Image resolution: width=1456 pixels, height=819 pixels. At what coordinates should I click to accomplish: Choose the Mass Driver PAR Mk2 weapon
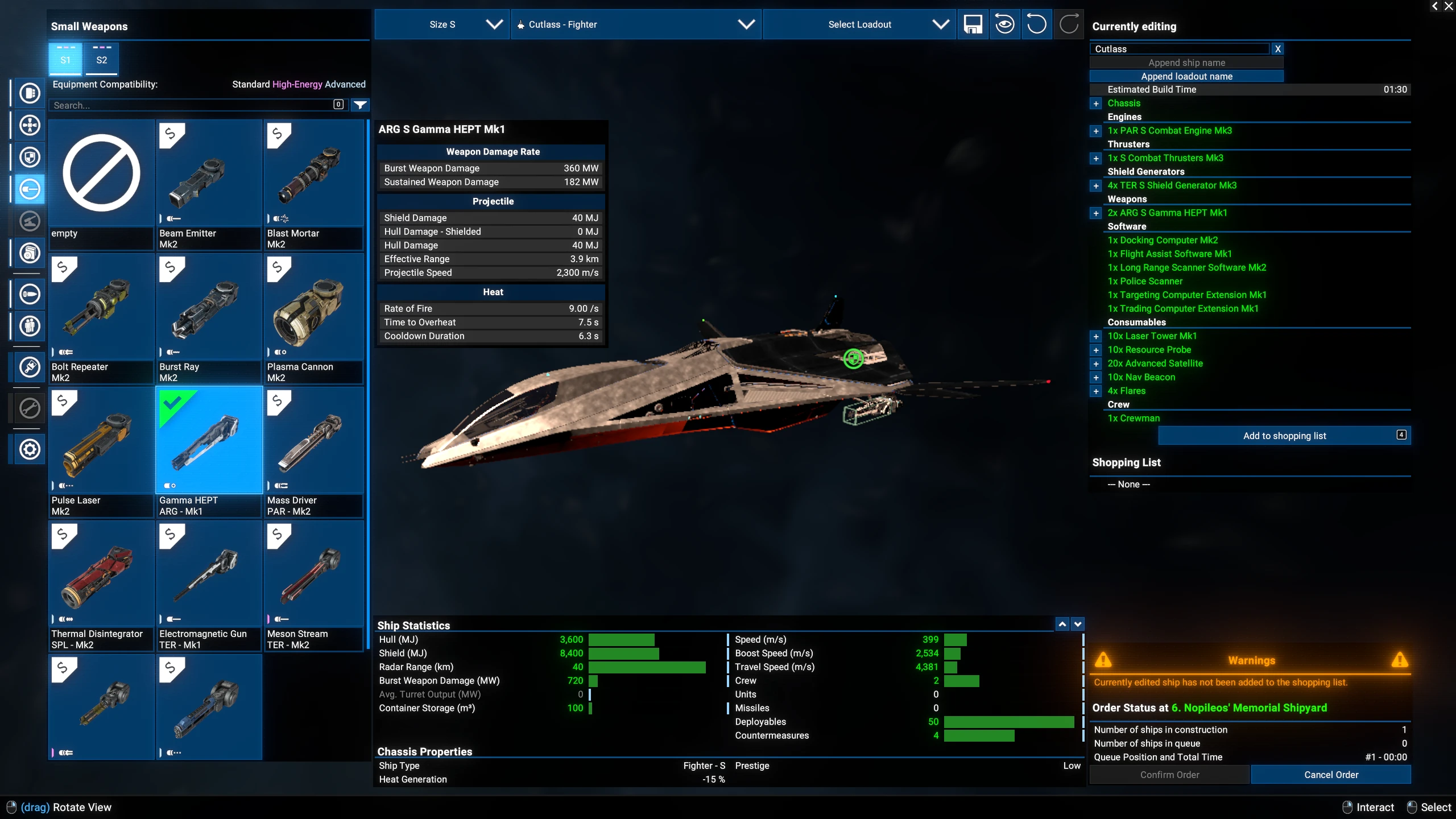point(315,452)
